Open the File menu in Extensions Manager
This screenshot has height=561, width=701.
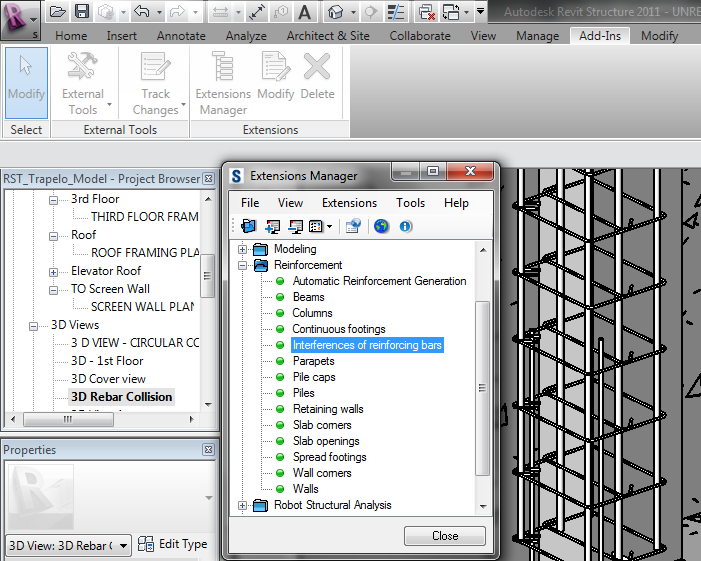tap(250, 203)
